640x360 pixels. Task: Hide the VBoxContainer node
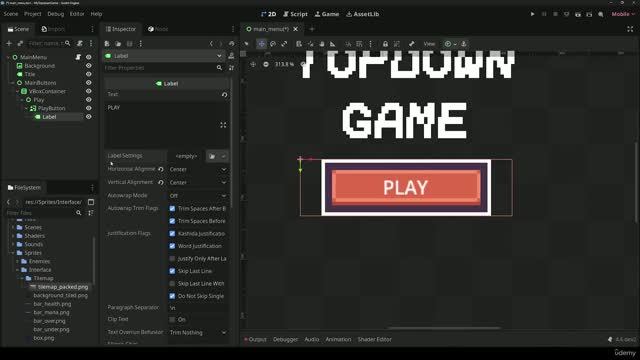[89, 91]
